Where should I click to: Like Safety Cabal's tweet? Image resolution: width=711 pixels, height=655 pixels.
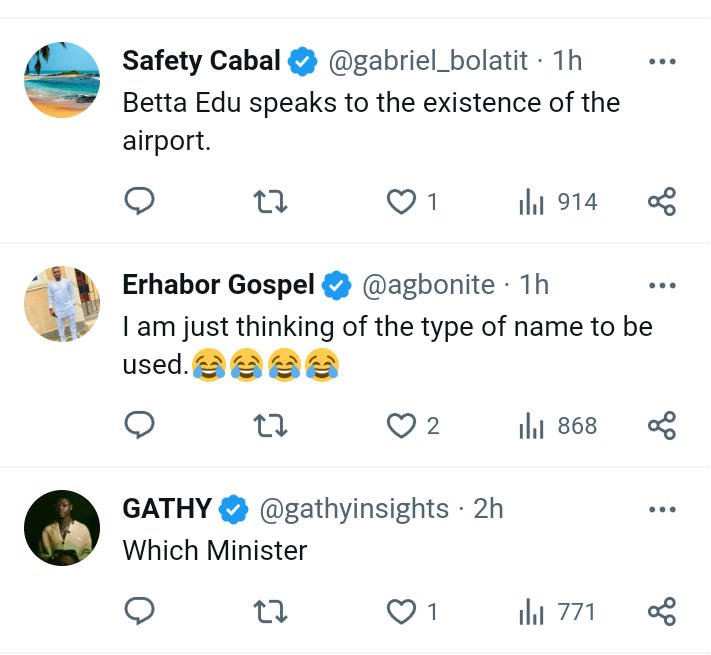tap(401, 202)
